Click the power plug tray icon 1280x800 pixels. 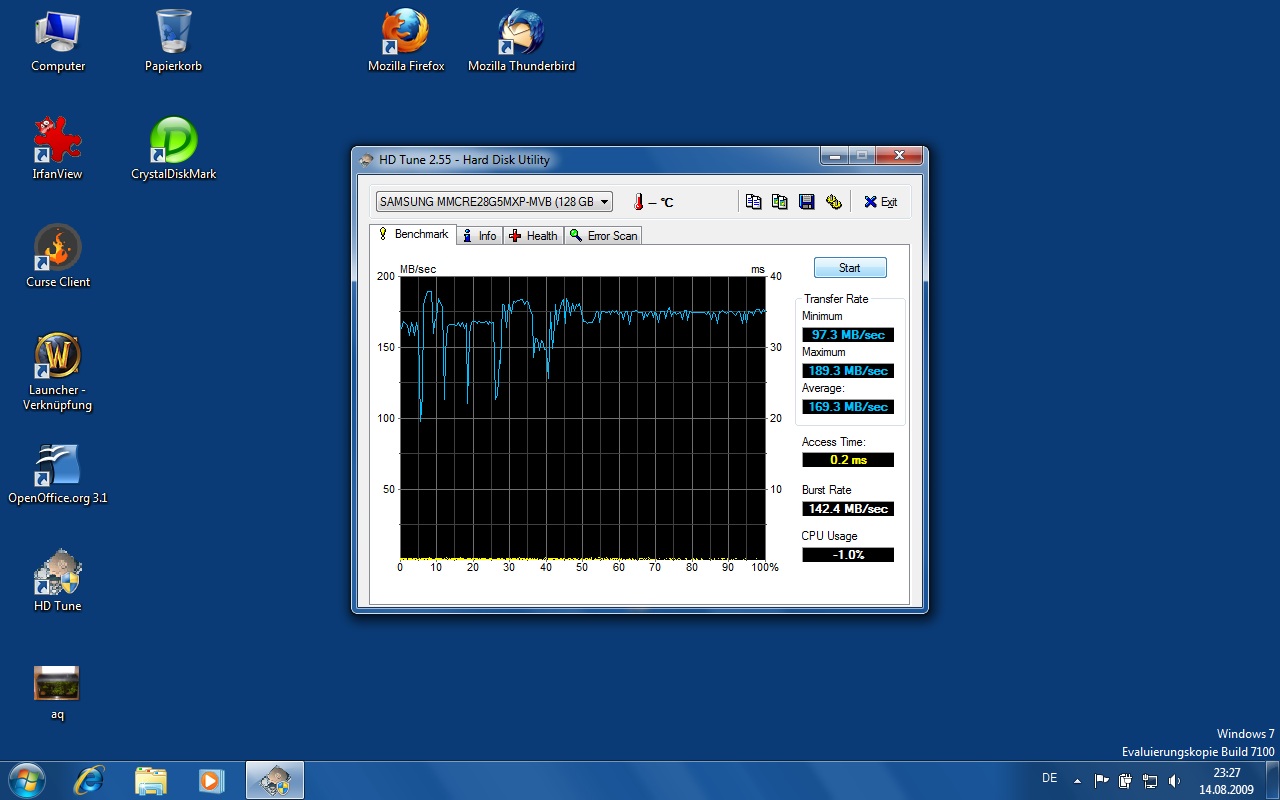pos(1125,780)
